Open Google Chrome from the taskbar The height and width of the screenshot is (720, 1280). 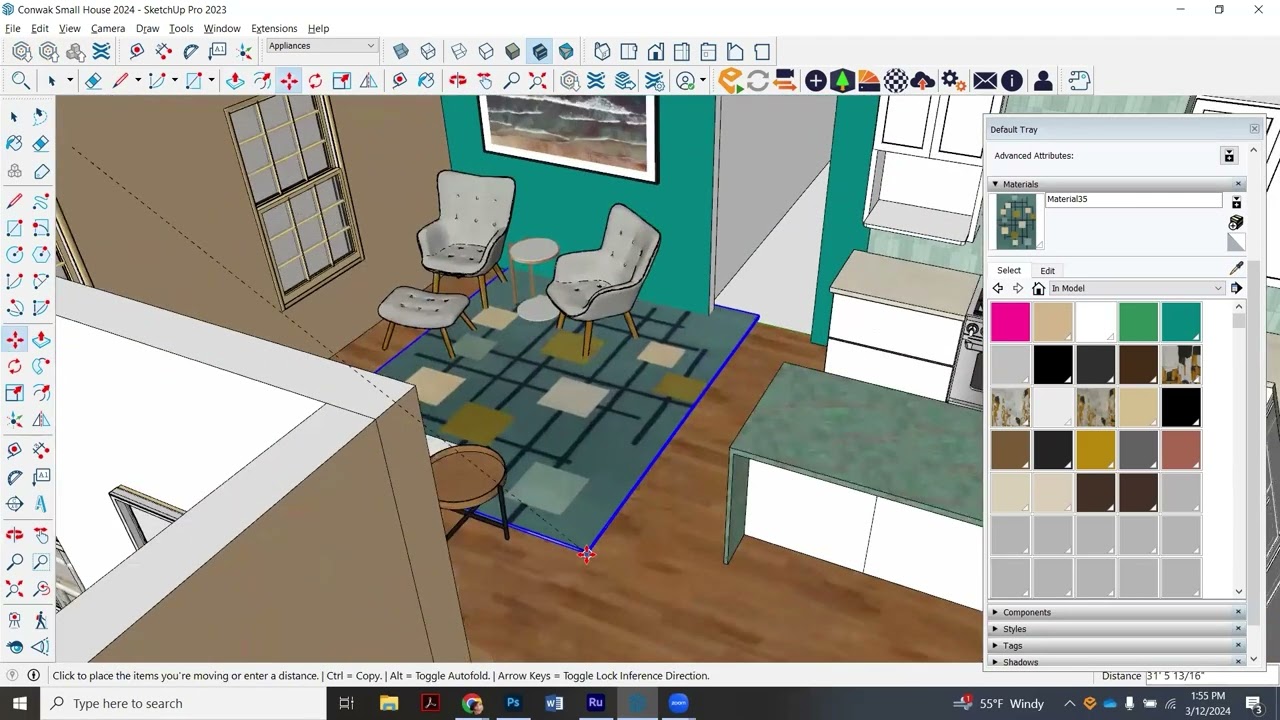472,703
